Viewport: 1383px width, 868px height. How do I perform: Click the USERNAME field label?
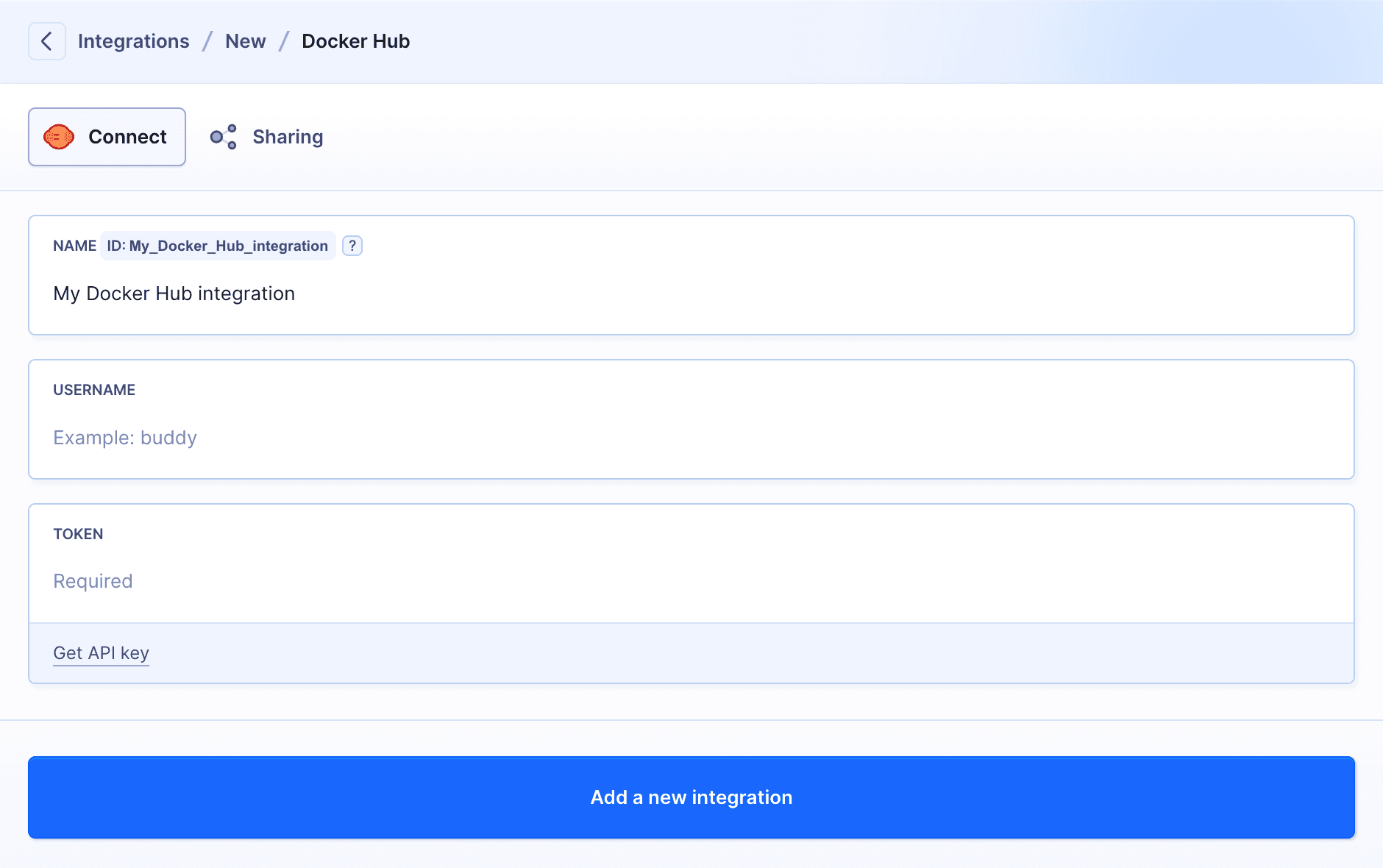[94, 390]
